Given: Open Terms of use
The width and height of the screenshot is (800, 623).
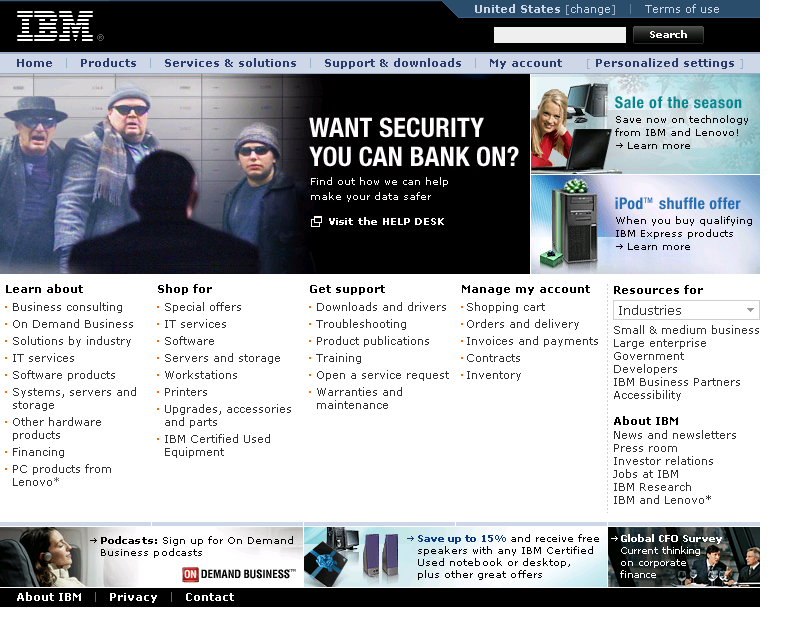Looking at the screenshot, I should click(x=682, y=9).
